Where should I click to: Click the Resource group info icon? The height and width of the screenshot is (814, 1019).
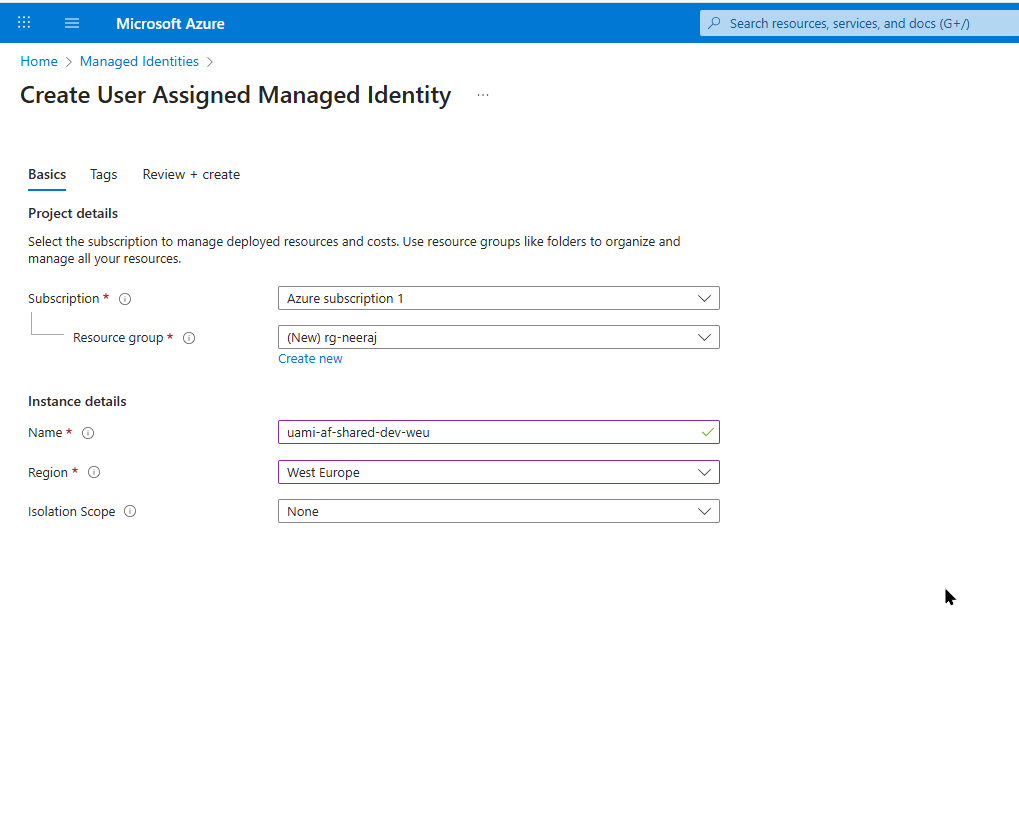click(189, 338)
